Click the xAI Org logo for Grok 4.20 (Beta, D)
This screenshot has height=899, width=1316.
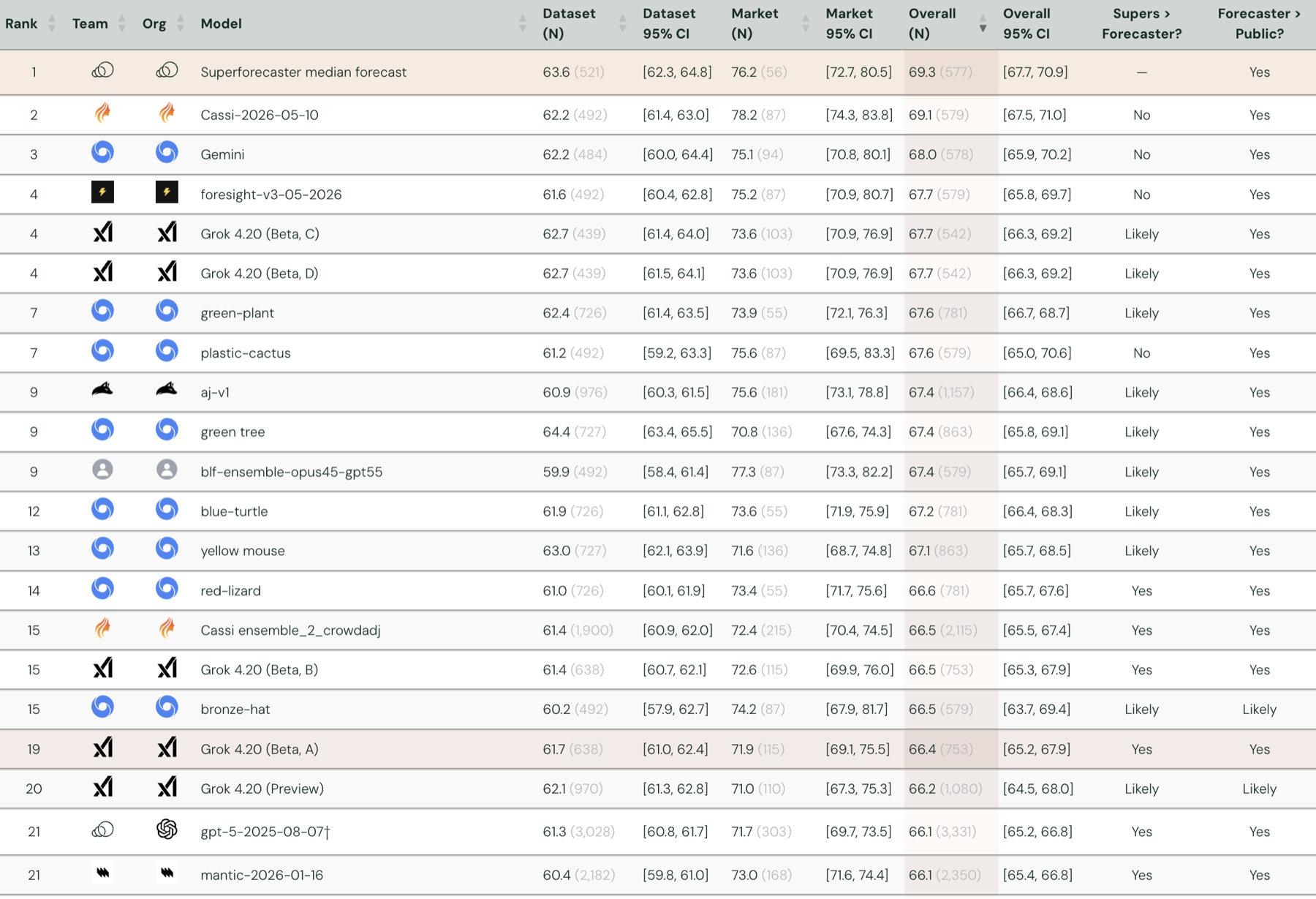pyautogui.click(x=167, y=271)
